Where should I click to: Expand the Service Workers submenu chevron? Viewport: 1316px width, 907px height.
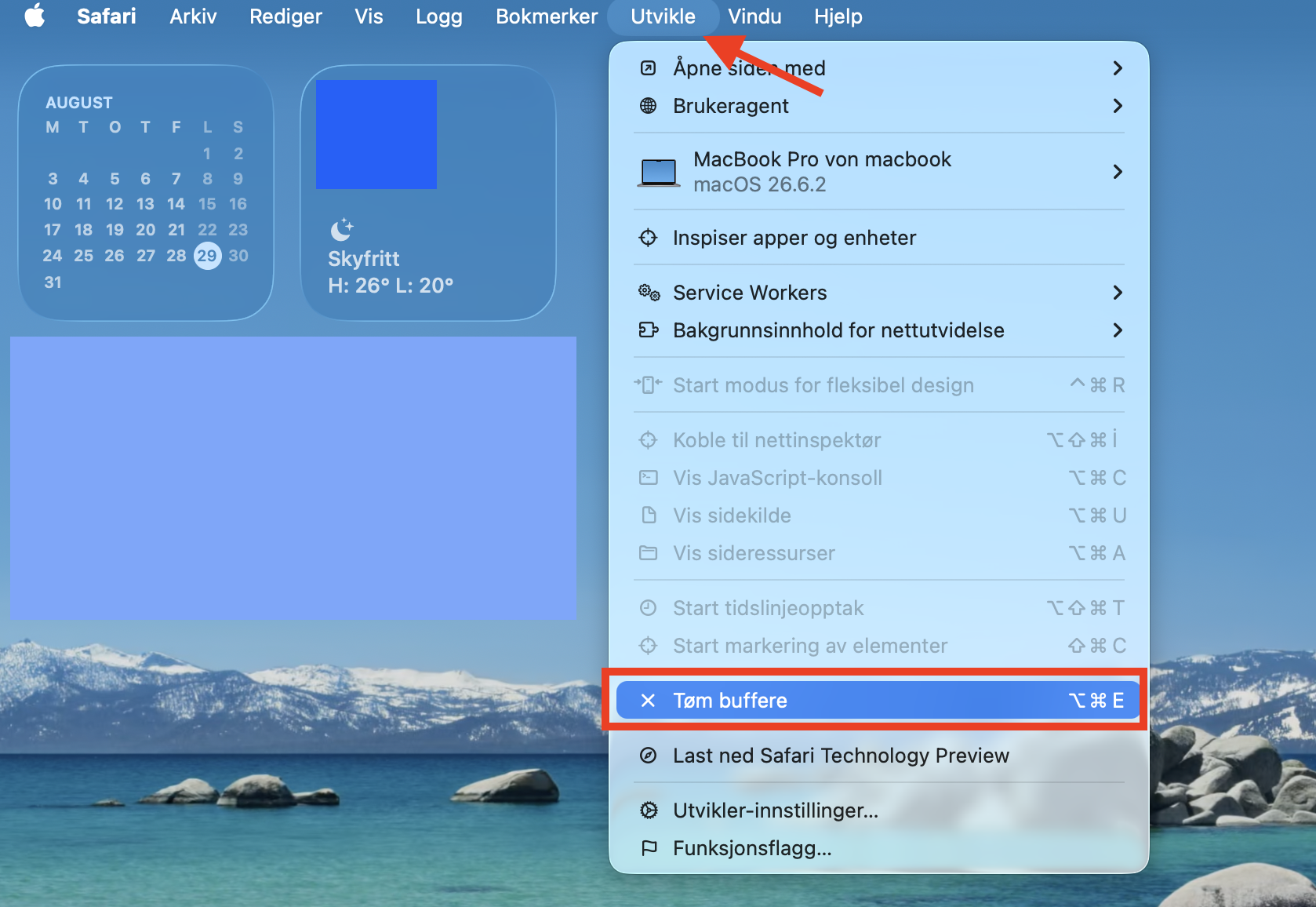1118,293
